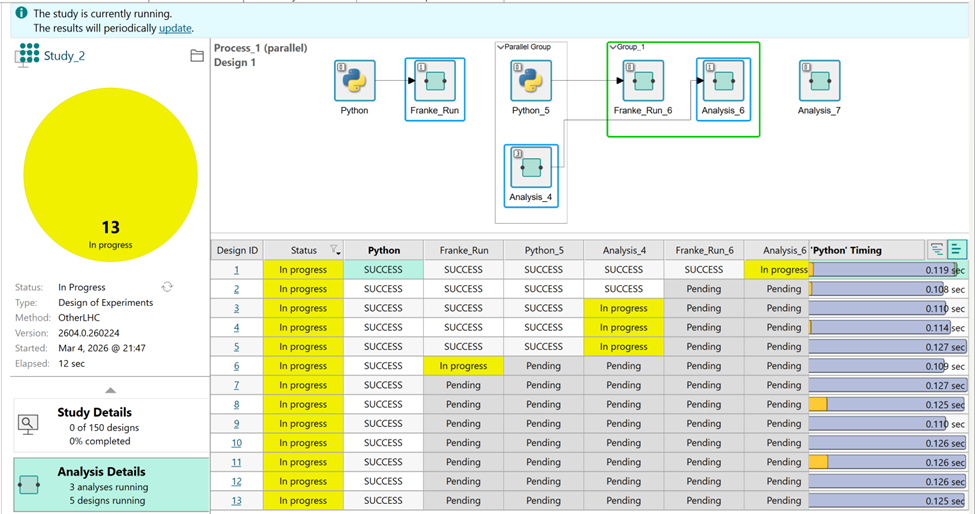Open Design ID 6 link
The height and width of the screenshot is (514, 975).
pos(236,366)
